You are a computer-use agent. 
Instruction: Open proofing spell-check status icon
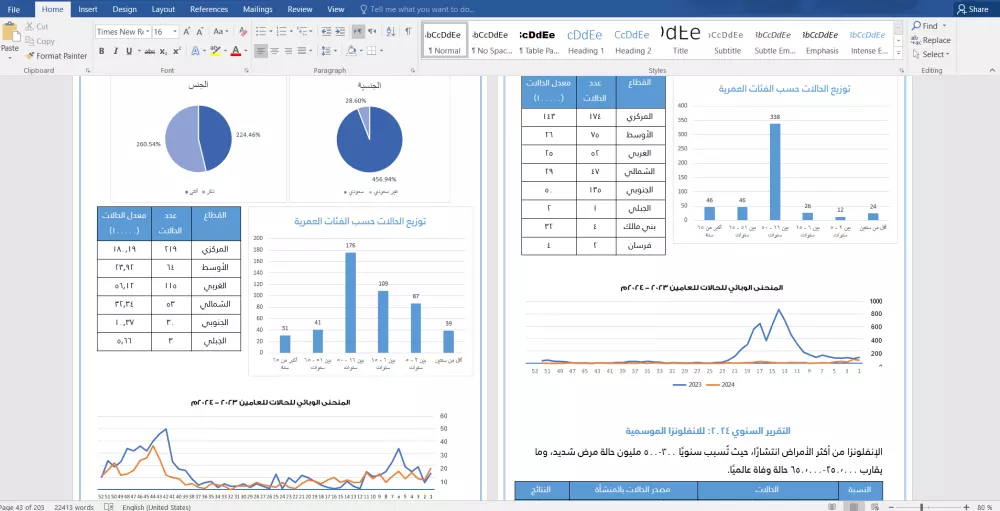coord(108,507)
